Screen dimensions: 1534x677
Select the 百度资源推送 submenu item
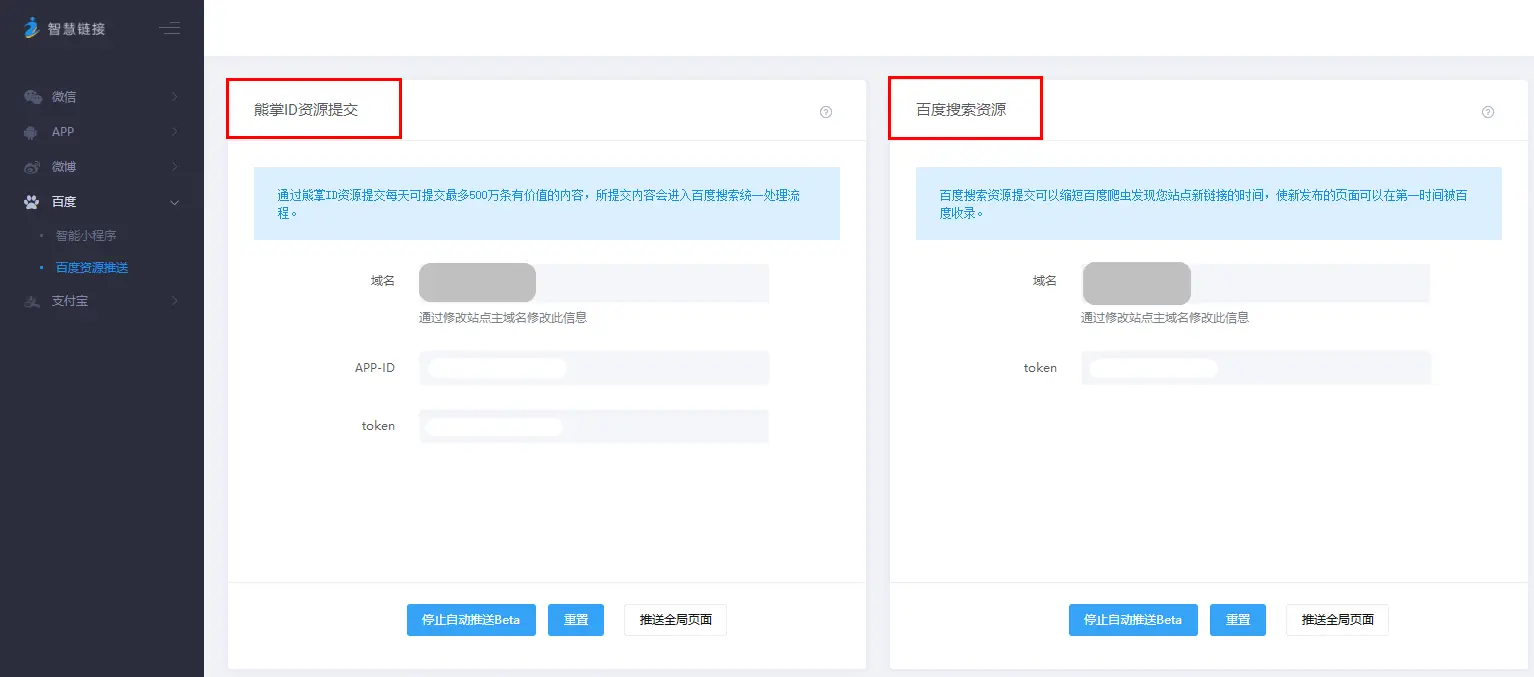click(92, 268)
